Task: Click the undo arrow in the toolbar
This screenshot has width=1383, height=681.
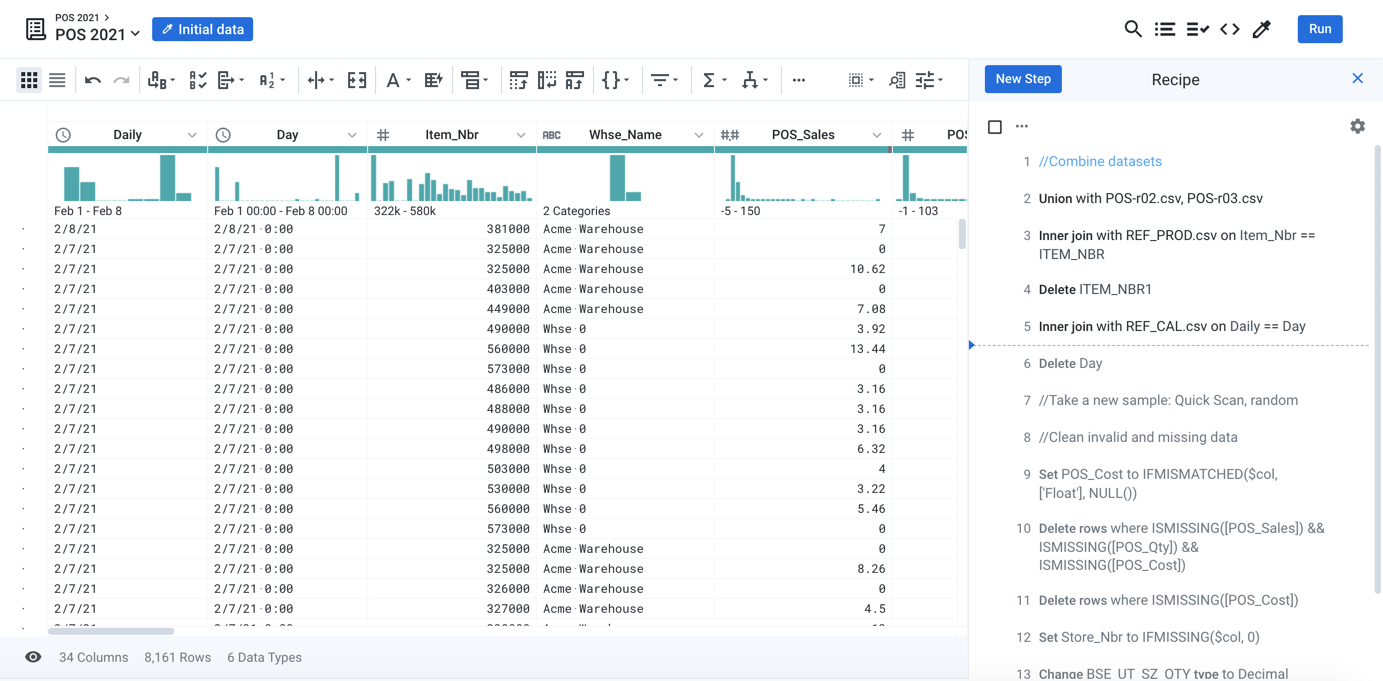Action: (x=93, y=80)
